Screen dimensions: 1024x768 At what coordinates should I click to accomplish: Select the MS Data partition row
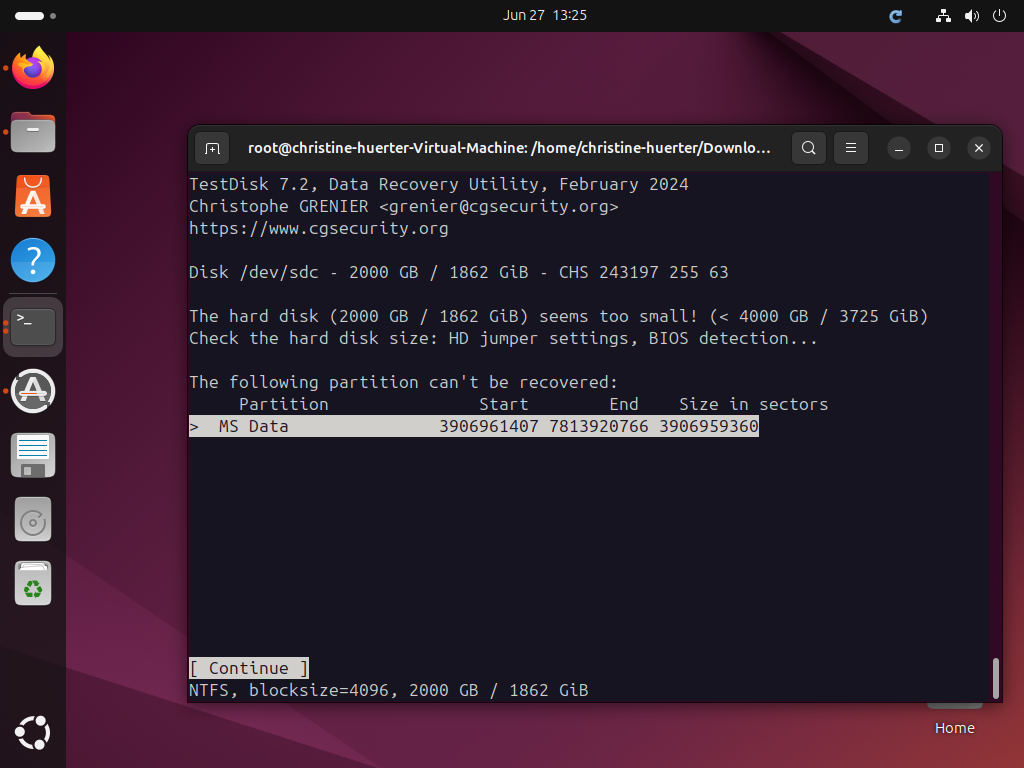(x=473, y=426)
